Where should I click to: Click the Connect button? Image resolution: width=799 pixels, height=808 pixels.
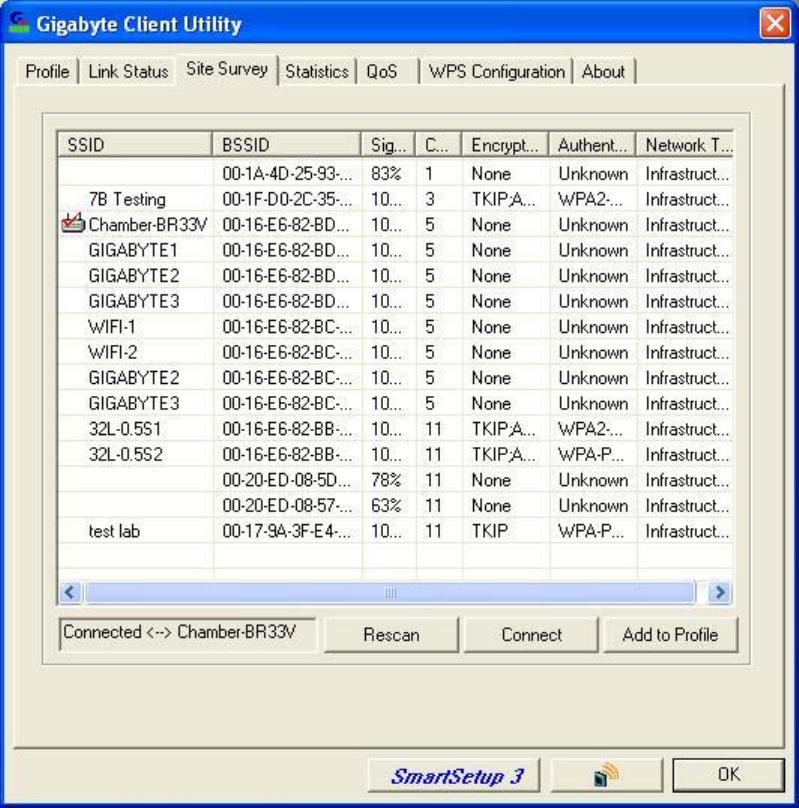pos(531,635)
